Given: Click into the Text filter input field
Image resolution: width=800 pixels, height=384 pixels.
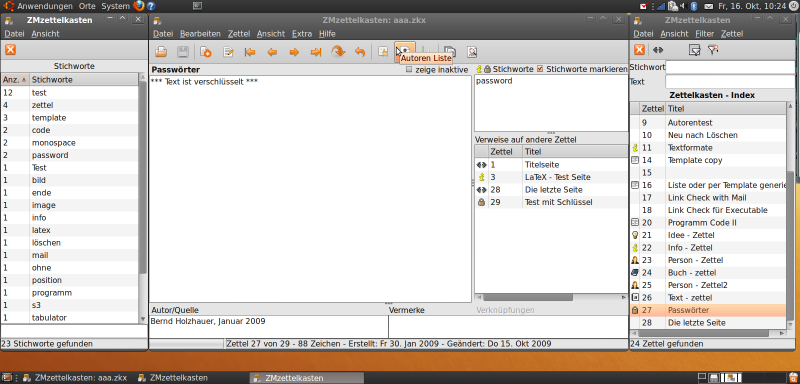Looking at the screenshot, I should tap(730, 82).
